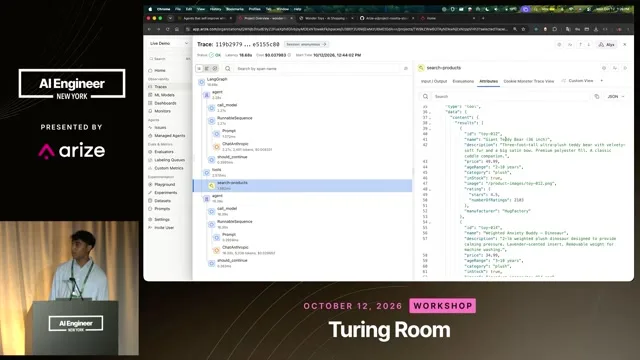Collapse the JSON fold at line 38

430,123
